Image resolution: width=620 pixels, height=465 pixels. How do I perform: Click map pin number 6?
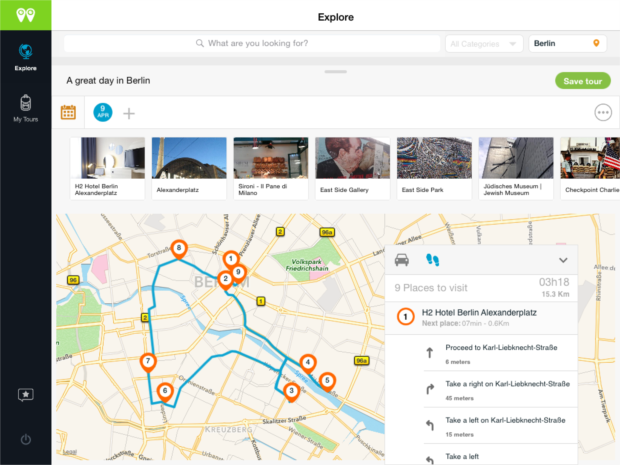[165, 392]
